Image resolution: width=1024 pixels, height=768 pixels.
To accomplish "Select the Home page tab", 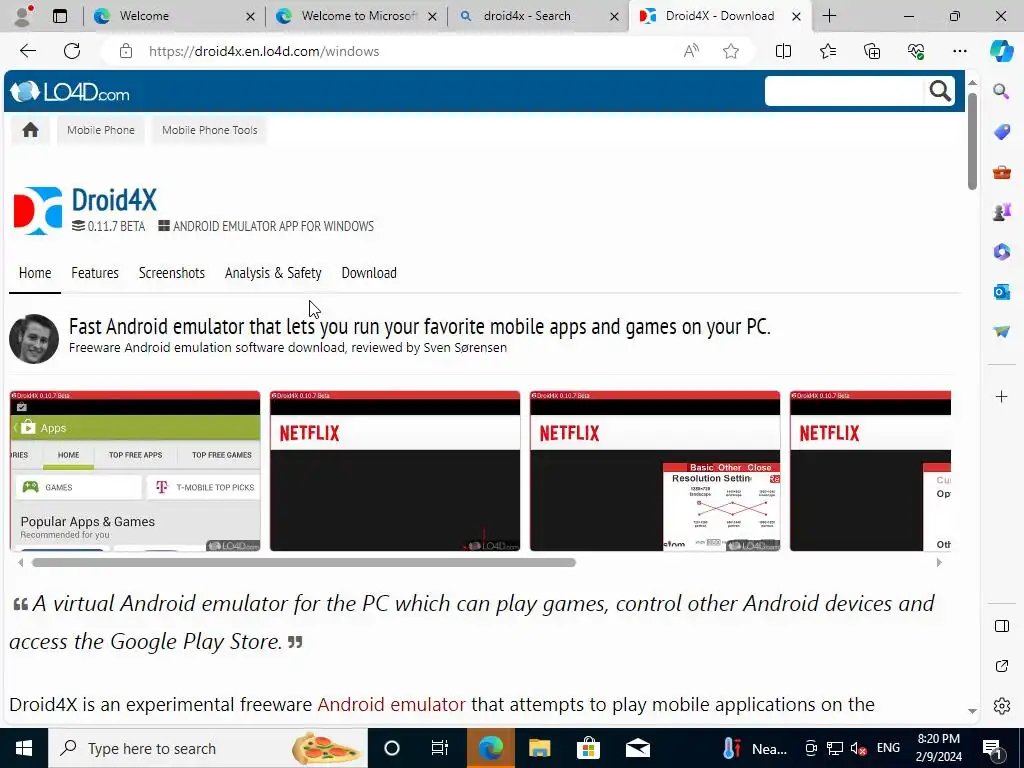I will click(35, 273).
